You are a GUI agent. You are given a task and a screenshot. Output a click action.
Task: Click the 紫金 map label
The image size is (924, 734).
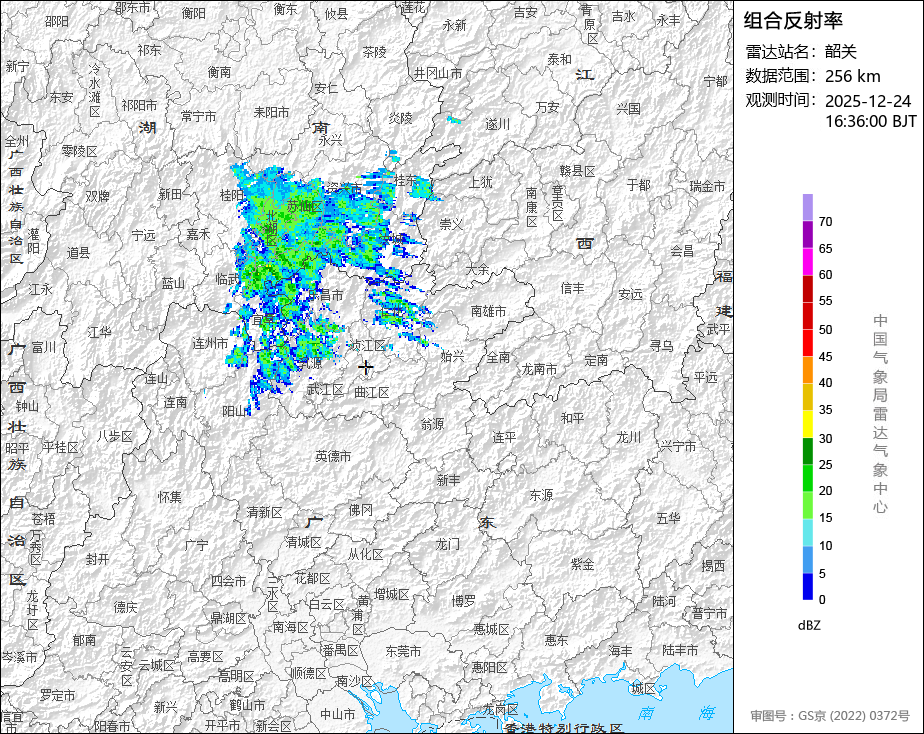tap(582, 564)
